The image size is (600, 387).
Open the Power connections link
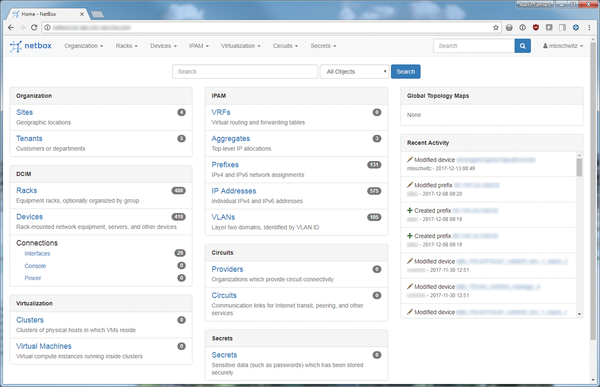[33, 278]
